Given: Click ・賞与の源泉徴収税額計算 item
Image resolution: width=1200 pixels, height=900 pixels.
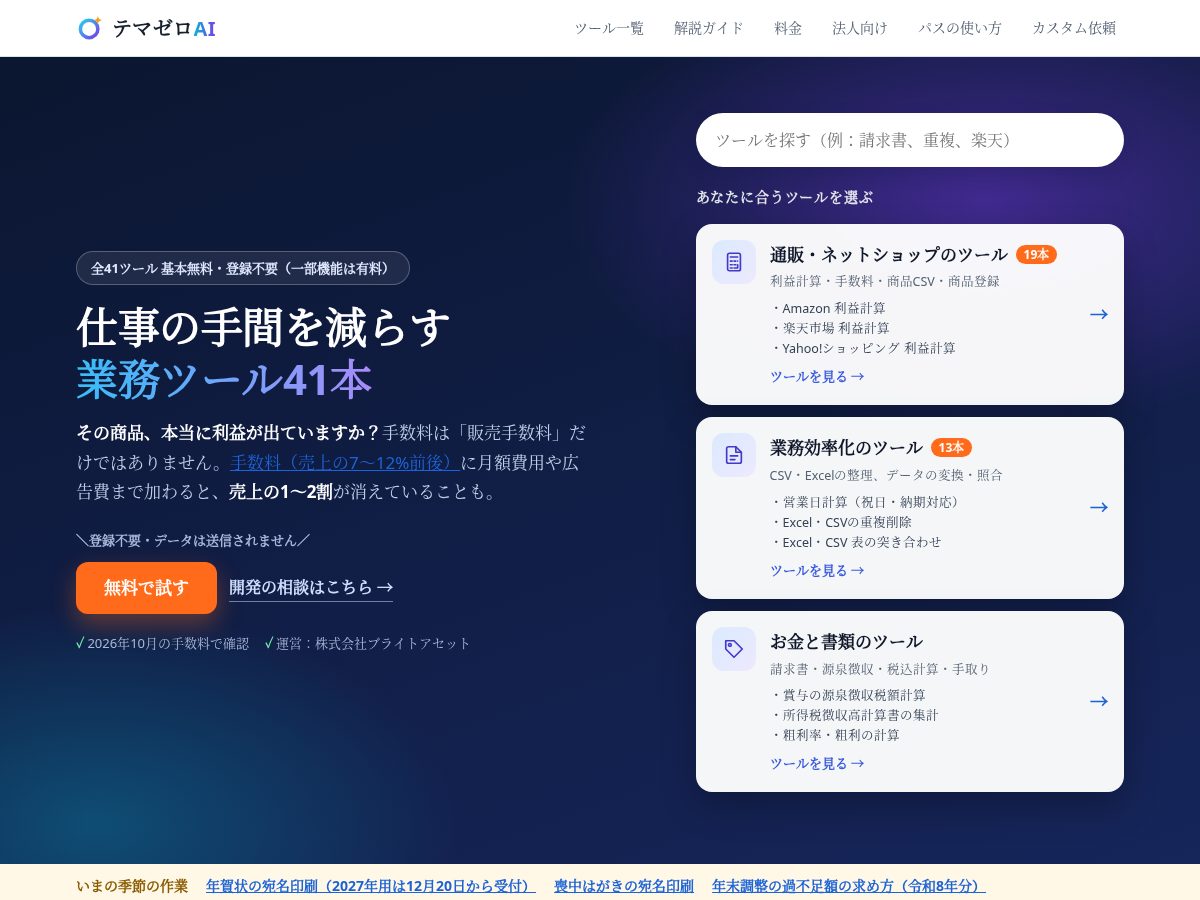Looking at the screenshot, I should (848, 695).
